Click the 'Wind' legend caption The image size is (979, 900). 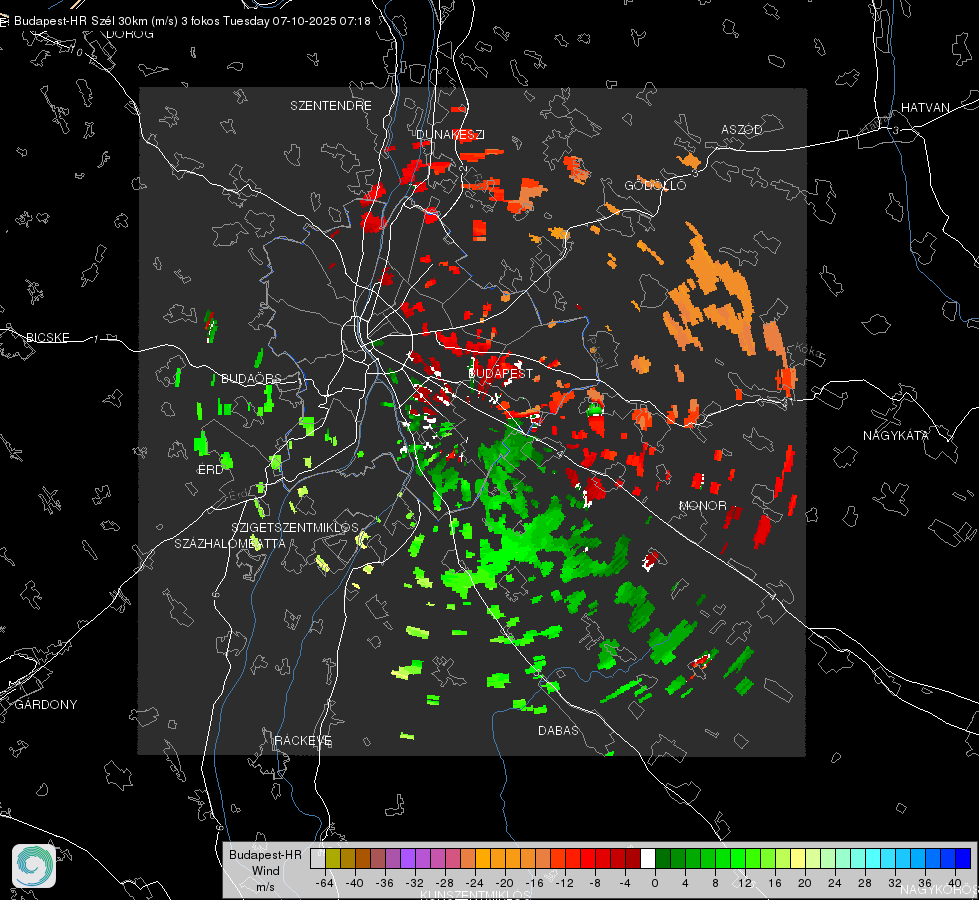pyautogui.click(x=265, y=870)
